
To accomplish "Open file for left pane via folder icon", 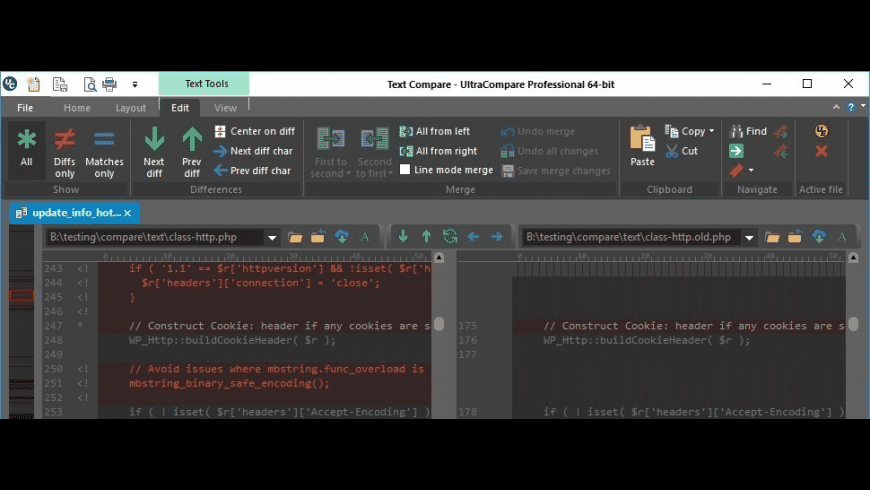I will point(295,237).
